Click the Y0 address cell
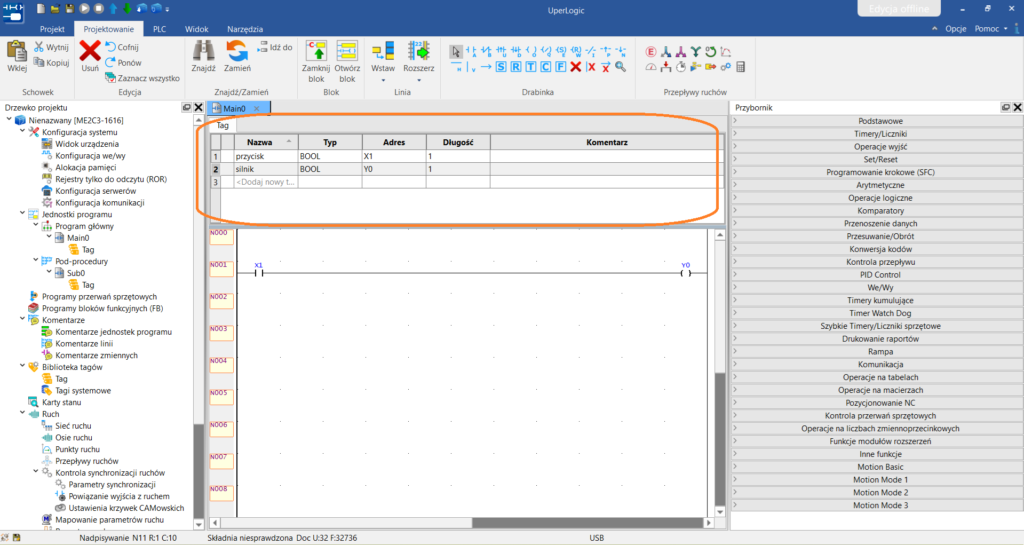This screenshot has height=545, width=1024. pyautogui.click(x=394, y=169)
